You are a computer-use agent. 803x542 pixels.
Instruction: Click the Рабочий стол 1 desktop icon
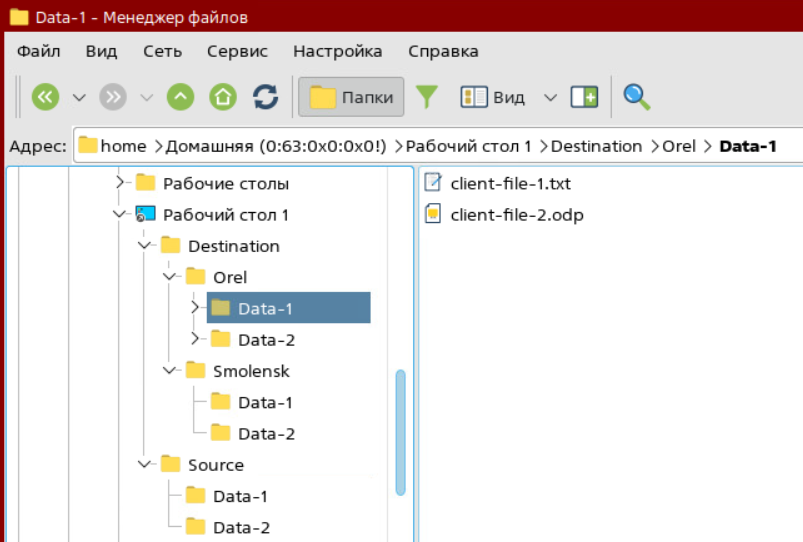145,214
